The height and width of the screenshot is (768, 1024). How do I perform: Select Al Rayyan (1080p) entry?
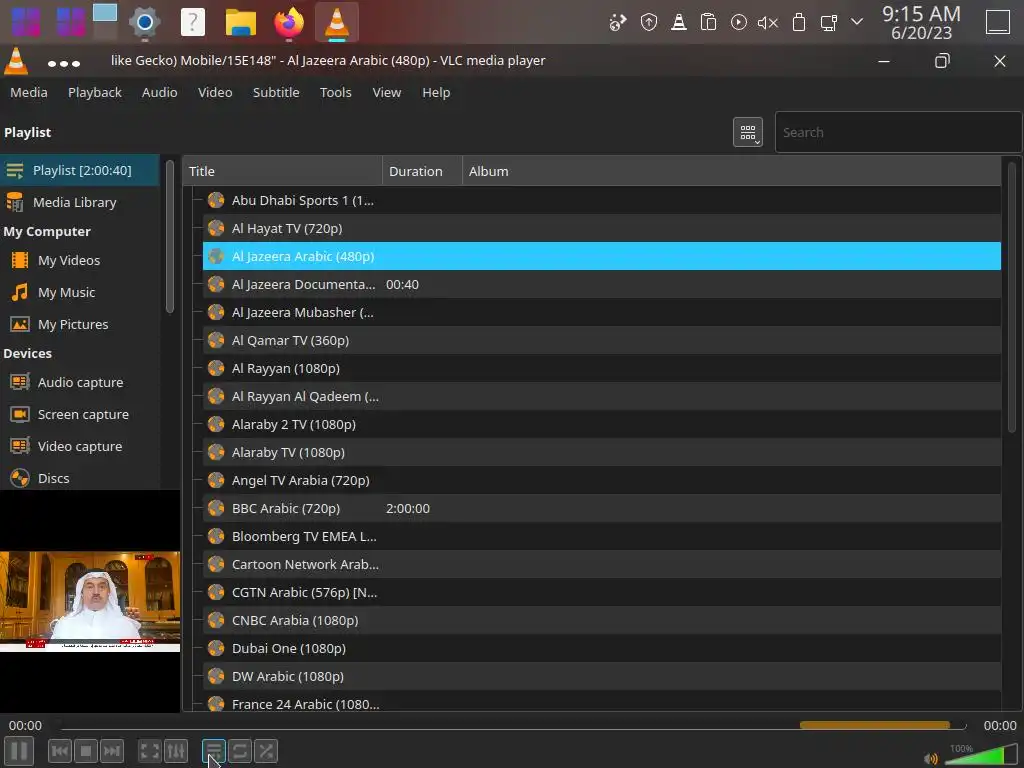(x=601, y=369)
